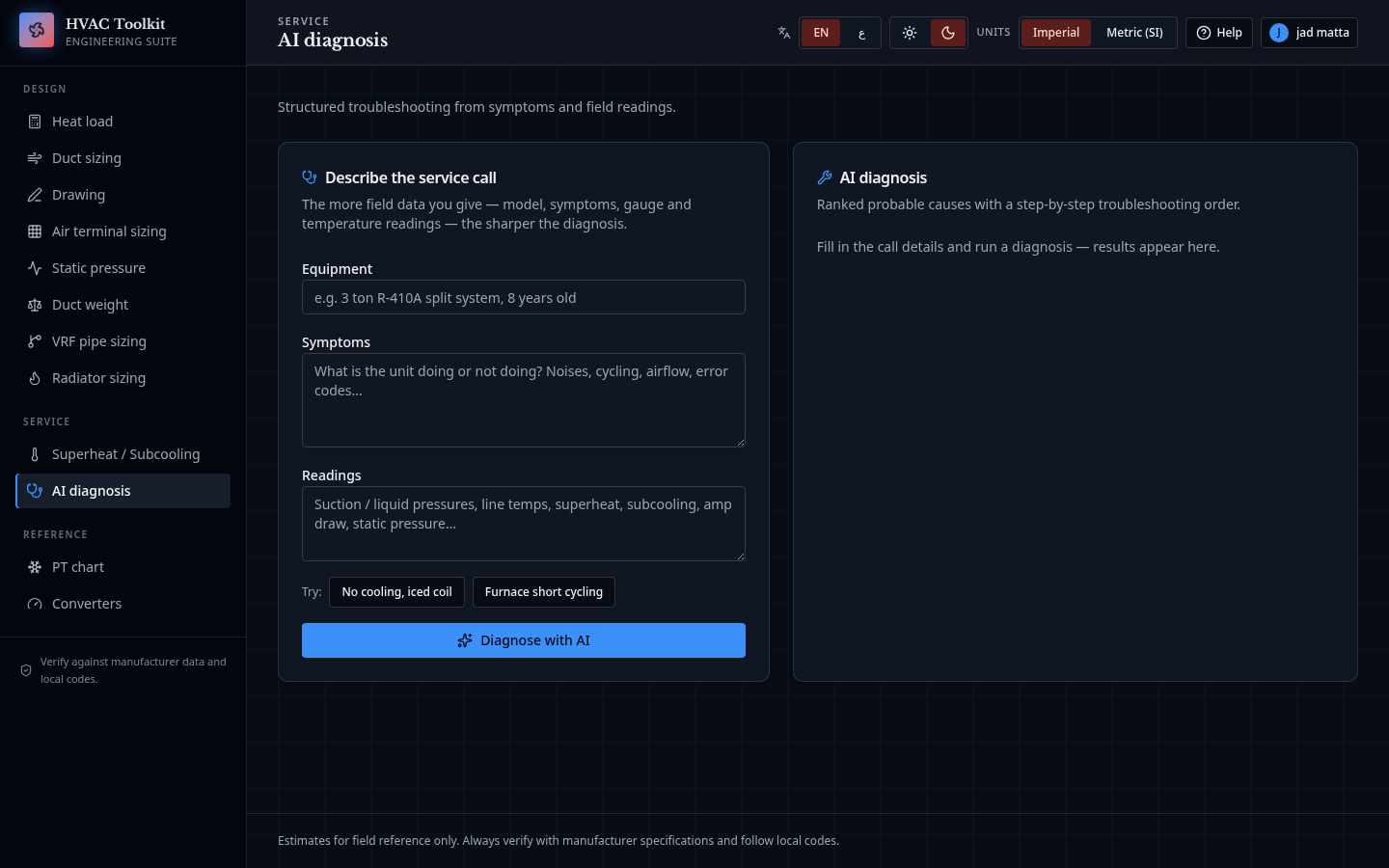Click the HVAC Toolkit logo icon
This screenshot has width=1389, height=868.
click(x=37, y=31)
